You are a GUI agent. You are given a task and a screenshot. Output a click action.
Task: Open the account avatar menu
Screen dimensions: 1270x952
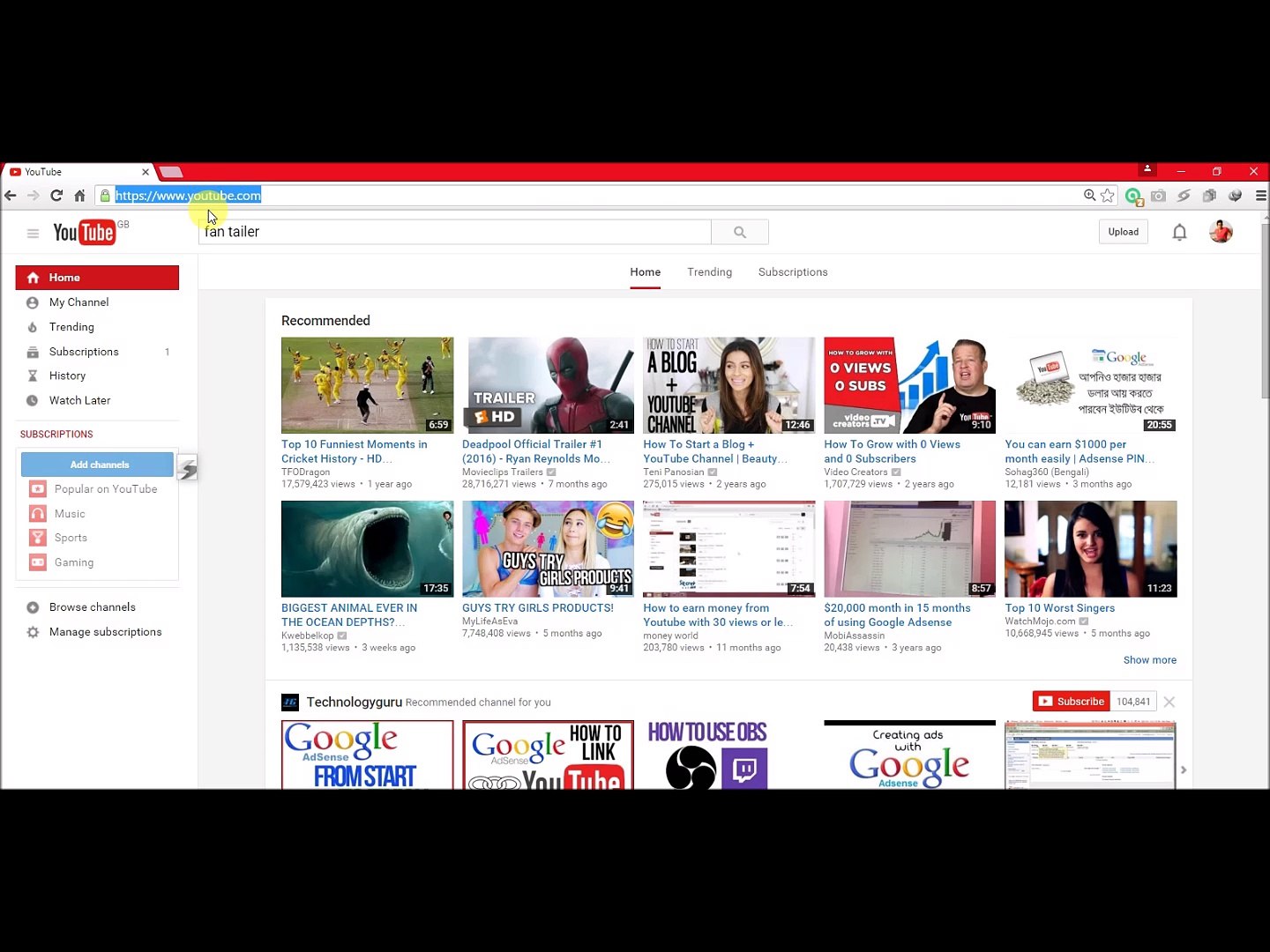click(x=1221, y=232)
